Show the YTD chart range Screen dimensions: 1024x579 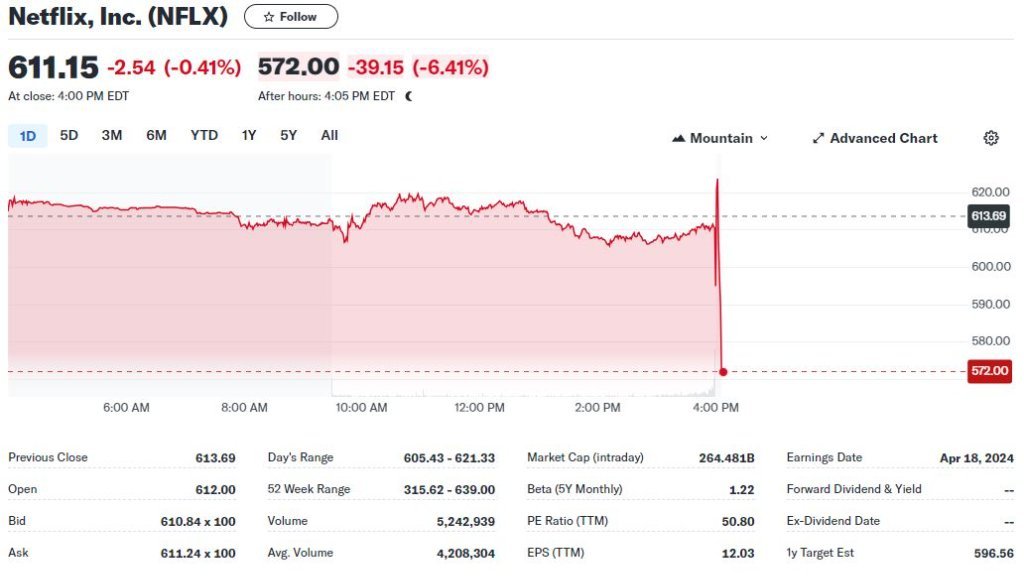[204, 135]
